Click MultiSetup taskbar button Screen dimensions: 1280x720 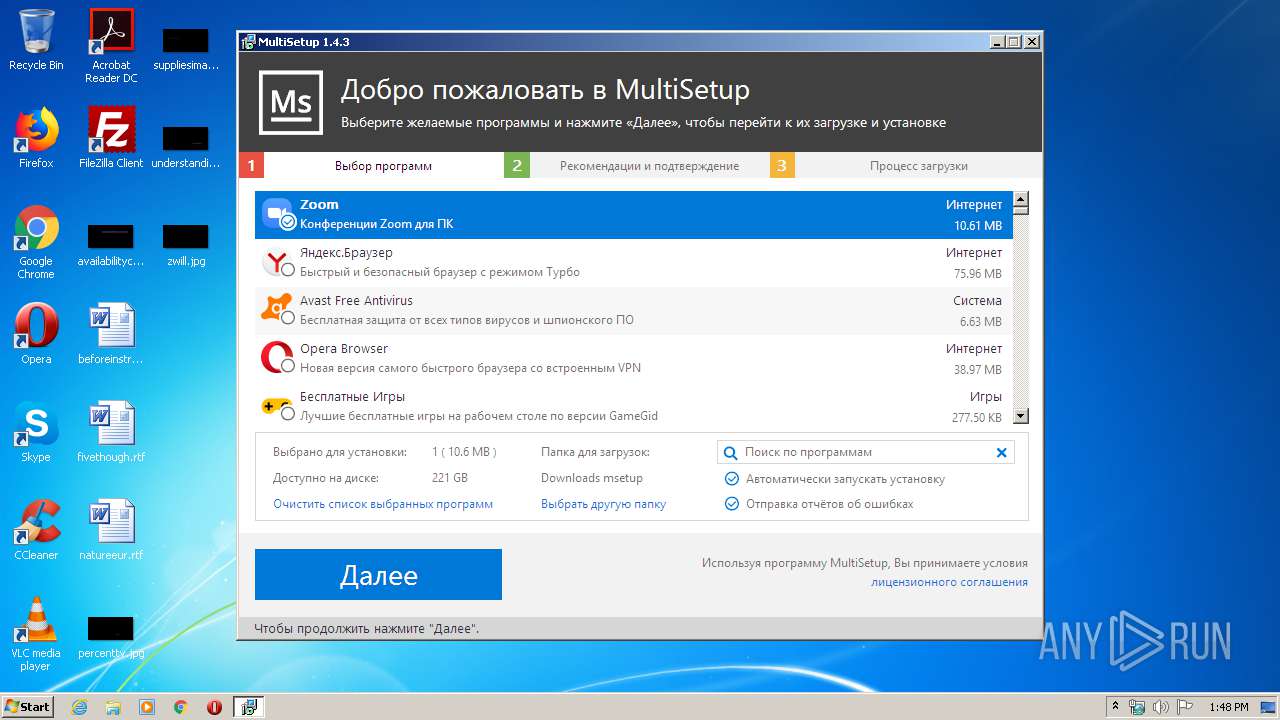[x=248, y=707]
